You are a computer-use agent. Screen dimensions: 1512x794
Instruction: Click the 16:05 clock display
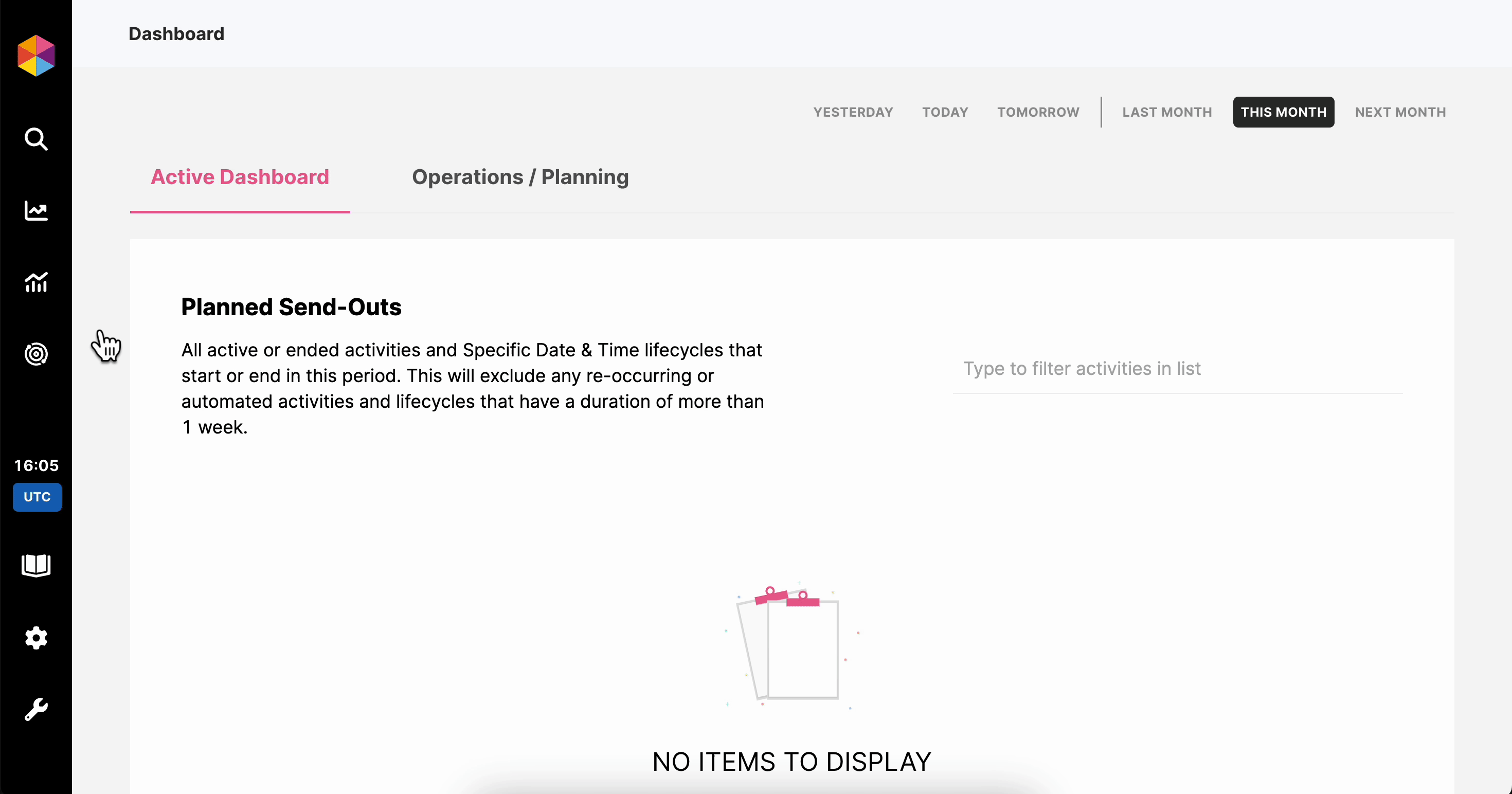(x=37, y=465)
